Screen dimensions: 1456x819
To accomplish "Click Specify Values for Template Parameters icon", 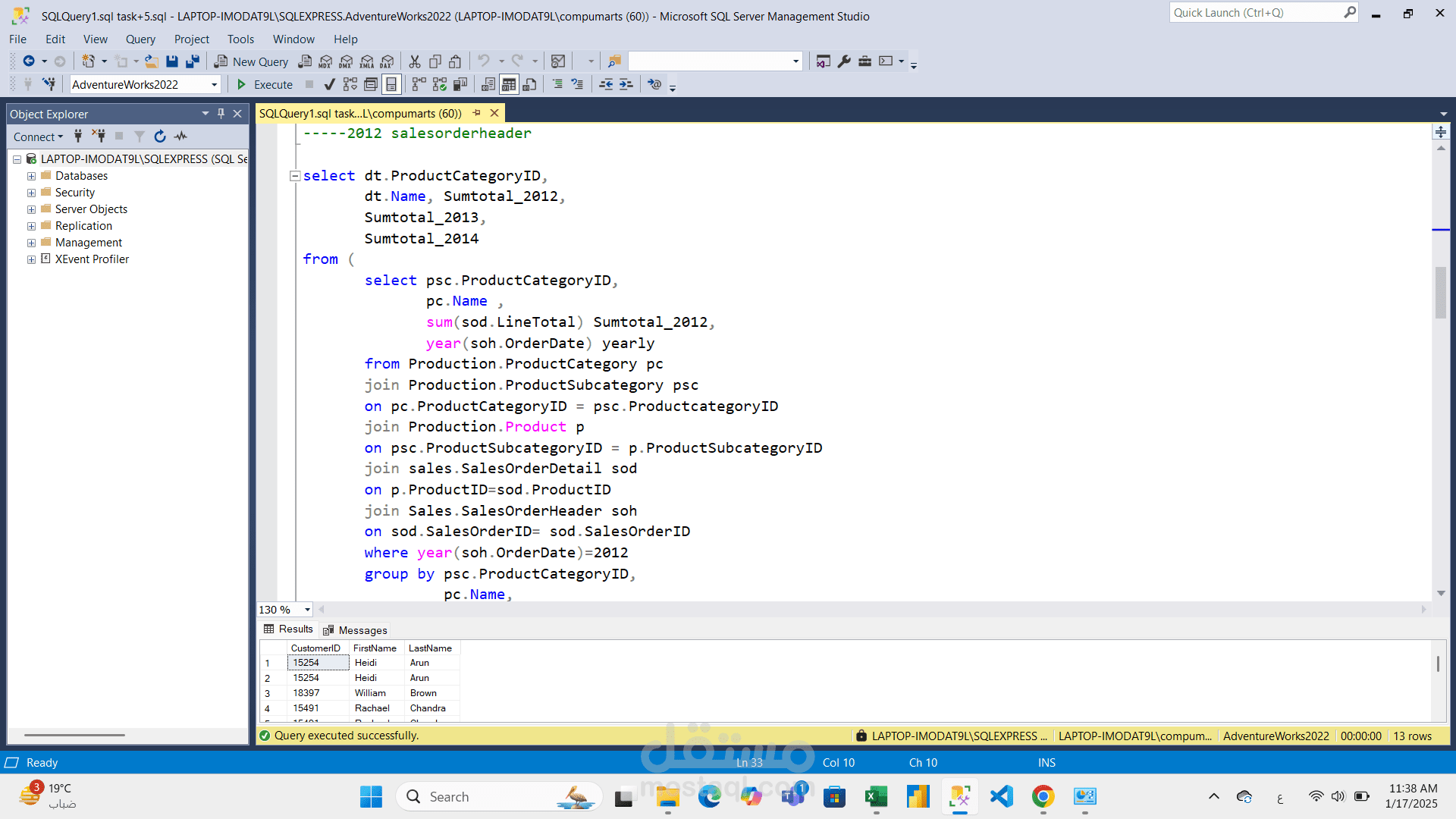I will point(655,84).
